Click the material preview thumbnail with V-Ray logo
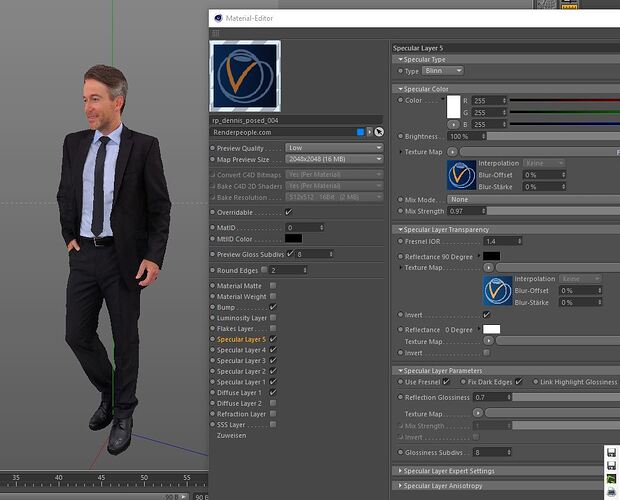The image size is (620, 500). (x=245, y=76)
